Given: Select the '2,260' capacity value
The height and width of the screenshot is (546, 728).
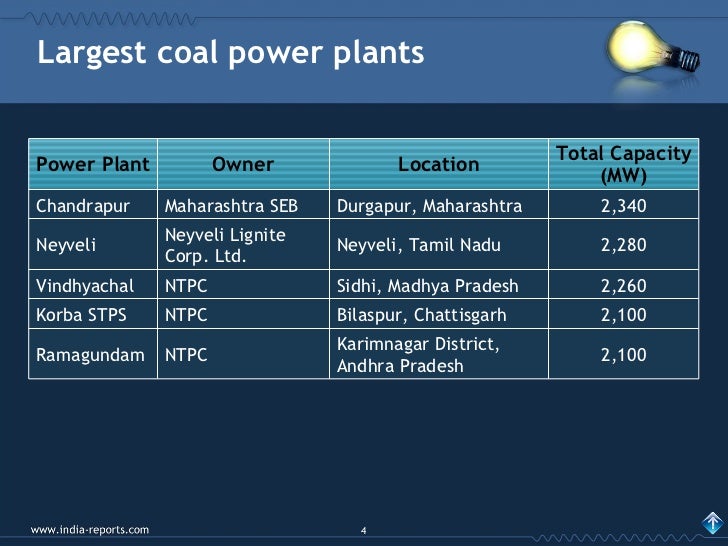Looking at the screenshot, I should pyautogui.click(x=624, y=285).
